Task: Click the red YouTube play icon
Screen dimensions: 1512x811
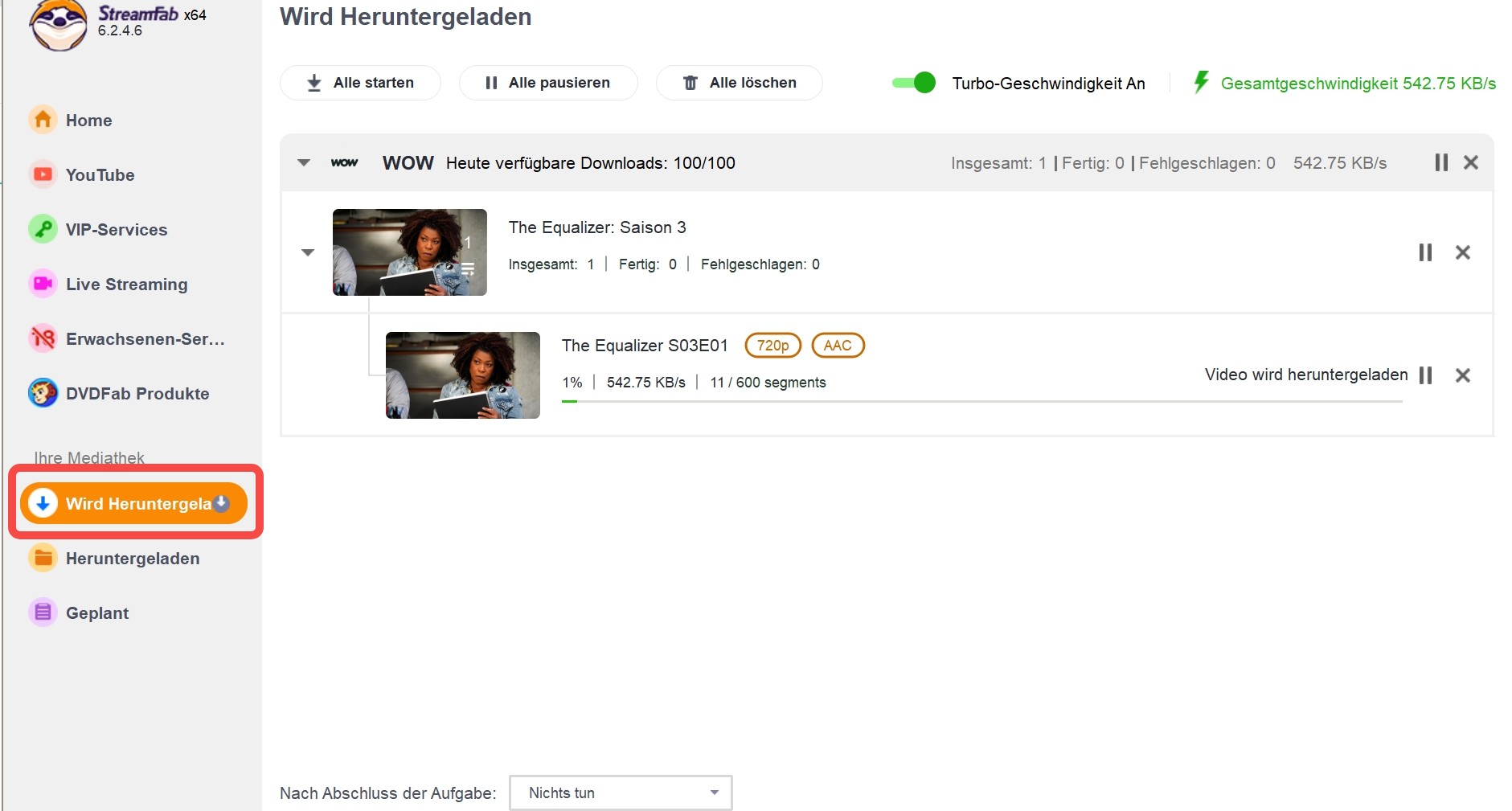Action: pyautogui.click(x=43, y=174)
